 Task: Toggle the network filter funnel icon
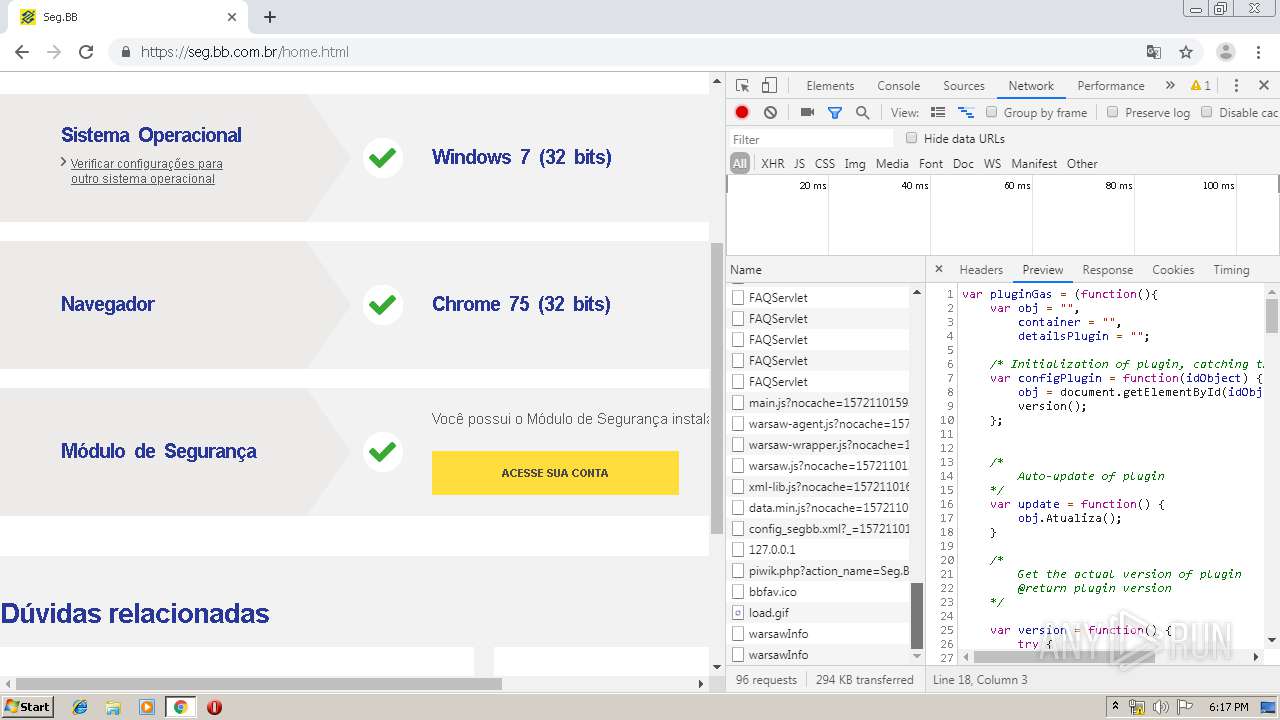pyautogui.click(x=835, y=113)
